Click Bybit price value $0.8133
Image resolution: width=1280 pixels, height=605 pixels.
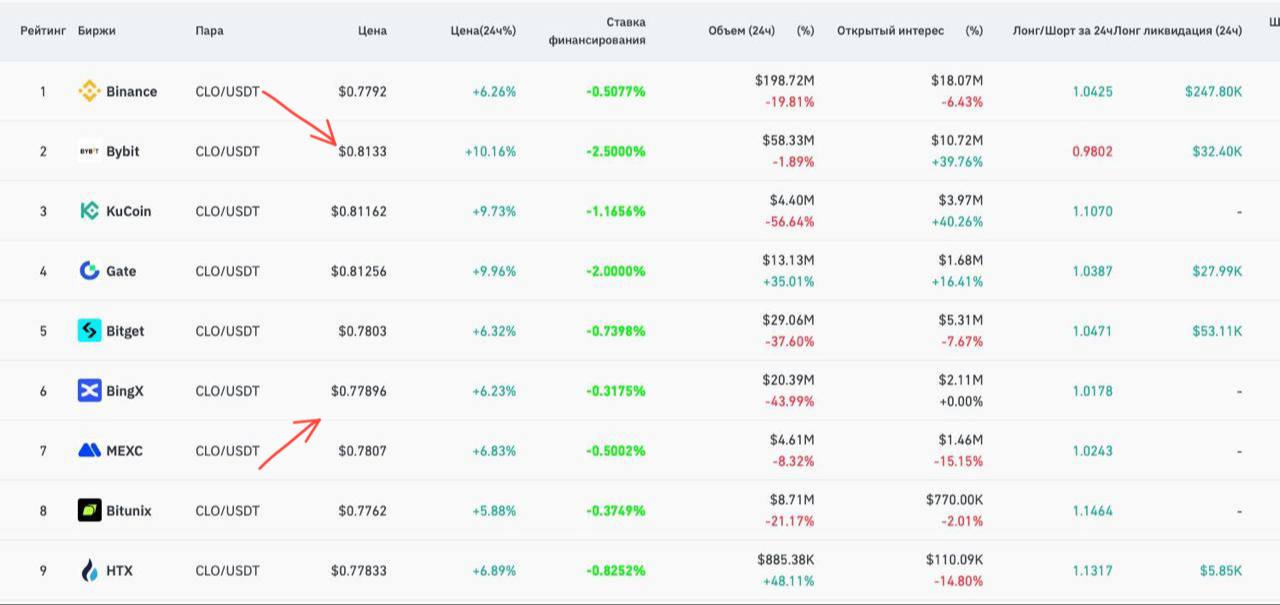pos(362,152)
